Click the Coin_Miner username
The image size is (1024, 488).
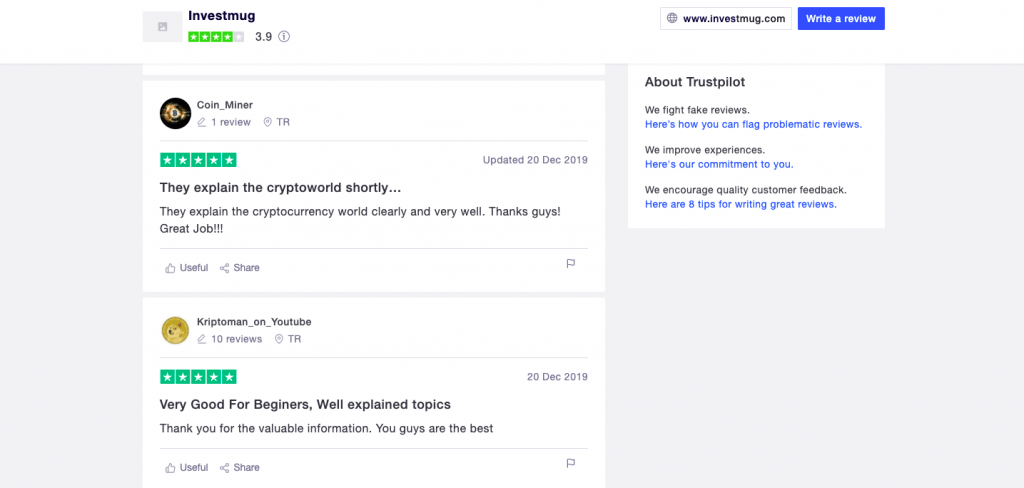pyautogui.click(x=225, y=105)
